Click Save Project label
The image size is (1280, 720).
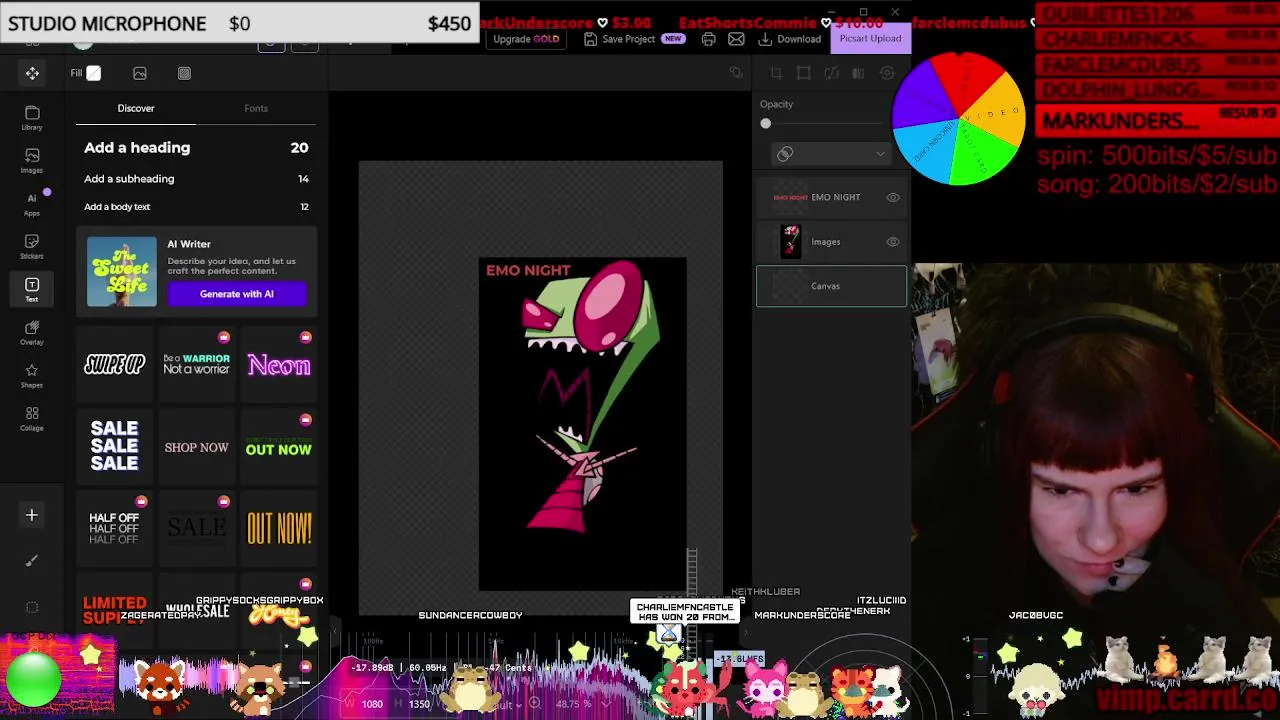(628, 39)
